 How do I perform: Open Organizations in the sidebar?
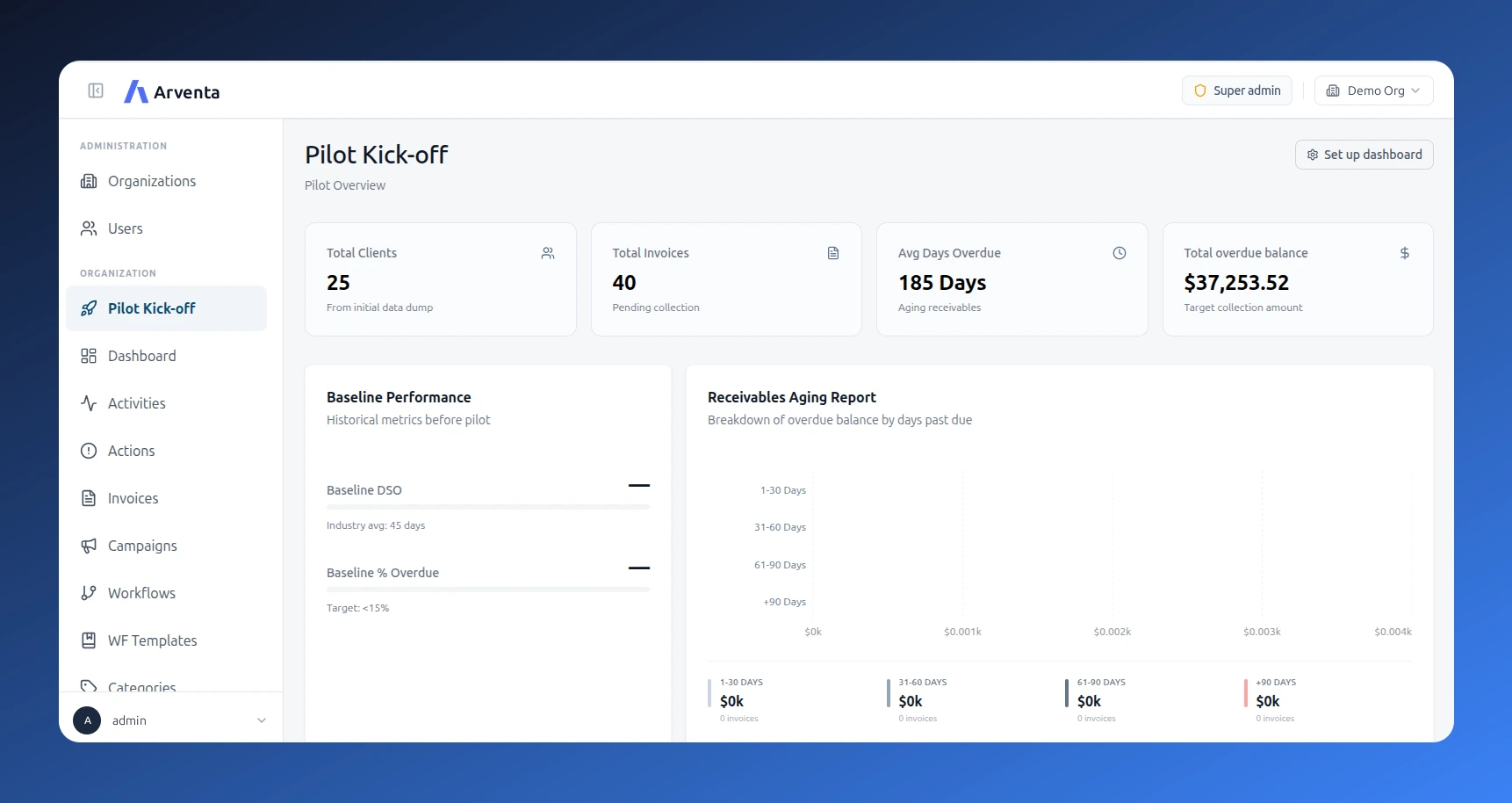click(166, 181)
